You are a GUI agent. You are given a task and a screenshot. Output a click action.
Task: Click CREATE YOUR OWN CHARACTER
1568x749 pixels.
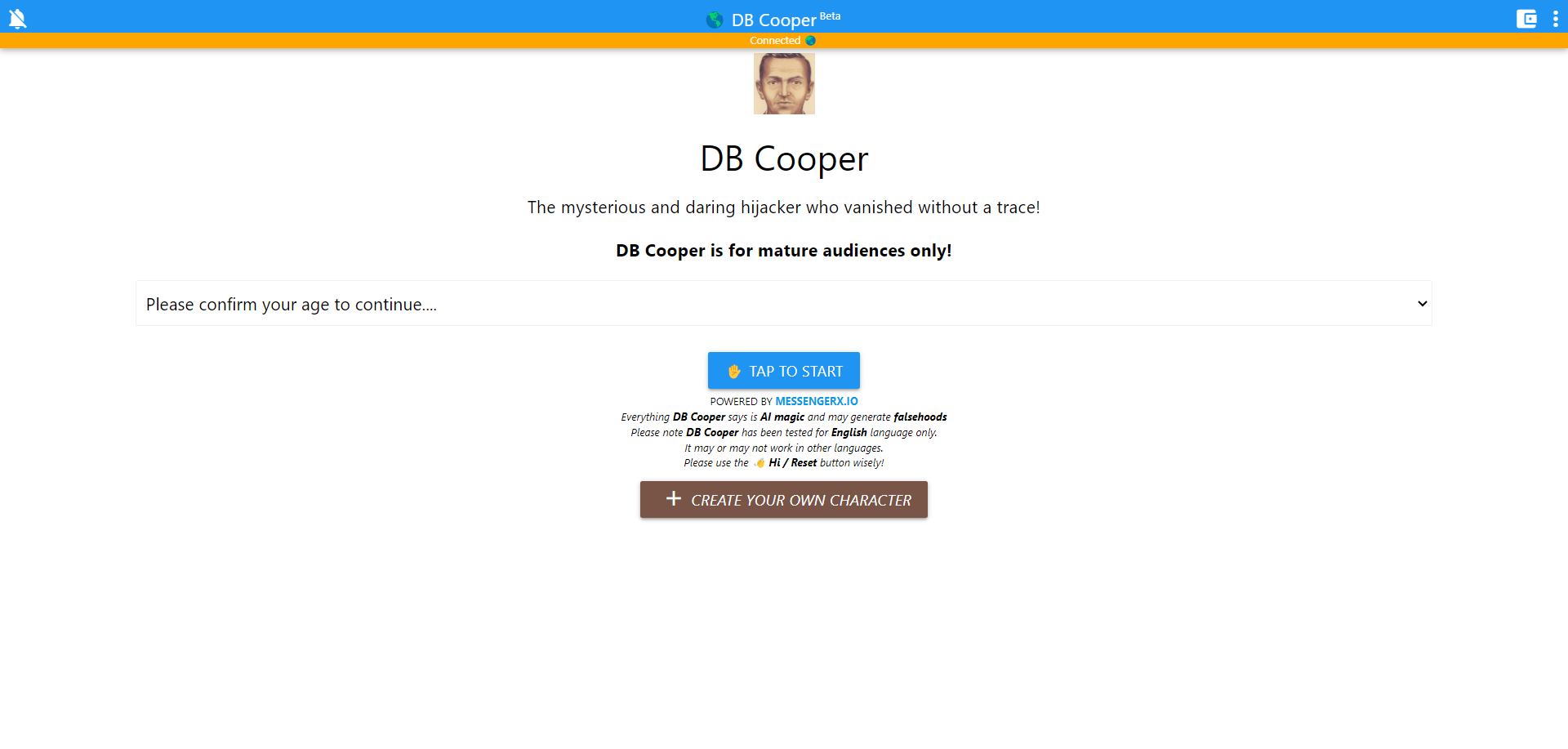tap(783, 499)
